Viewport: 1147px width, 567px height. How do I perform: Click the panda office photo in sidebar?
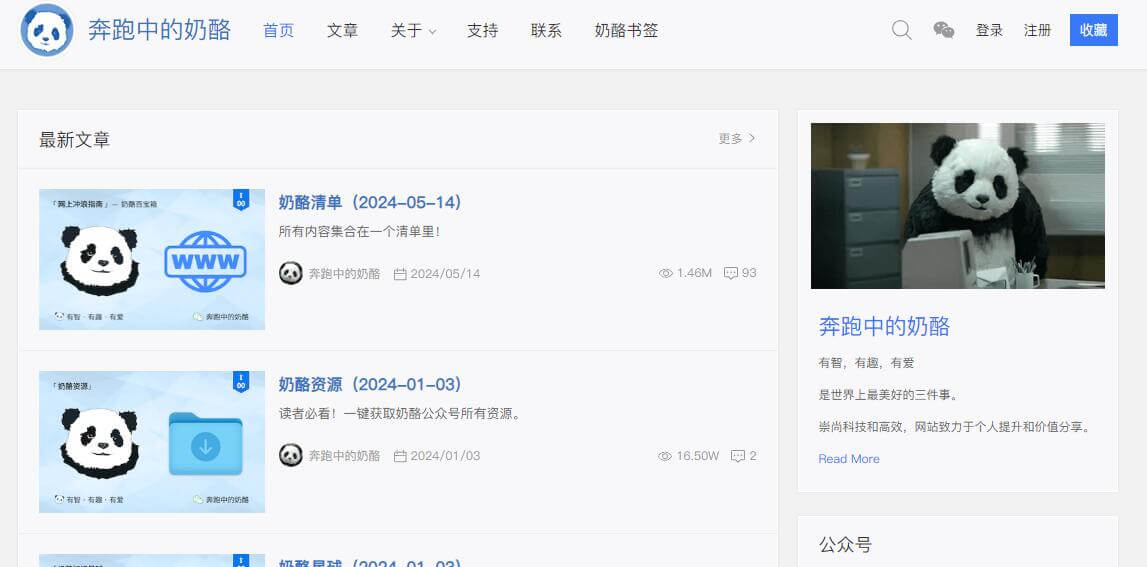(x=958, y=206)
